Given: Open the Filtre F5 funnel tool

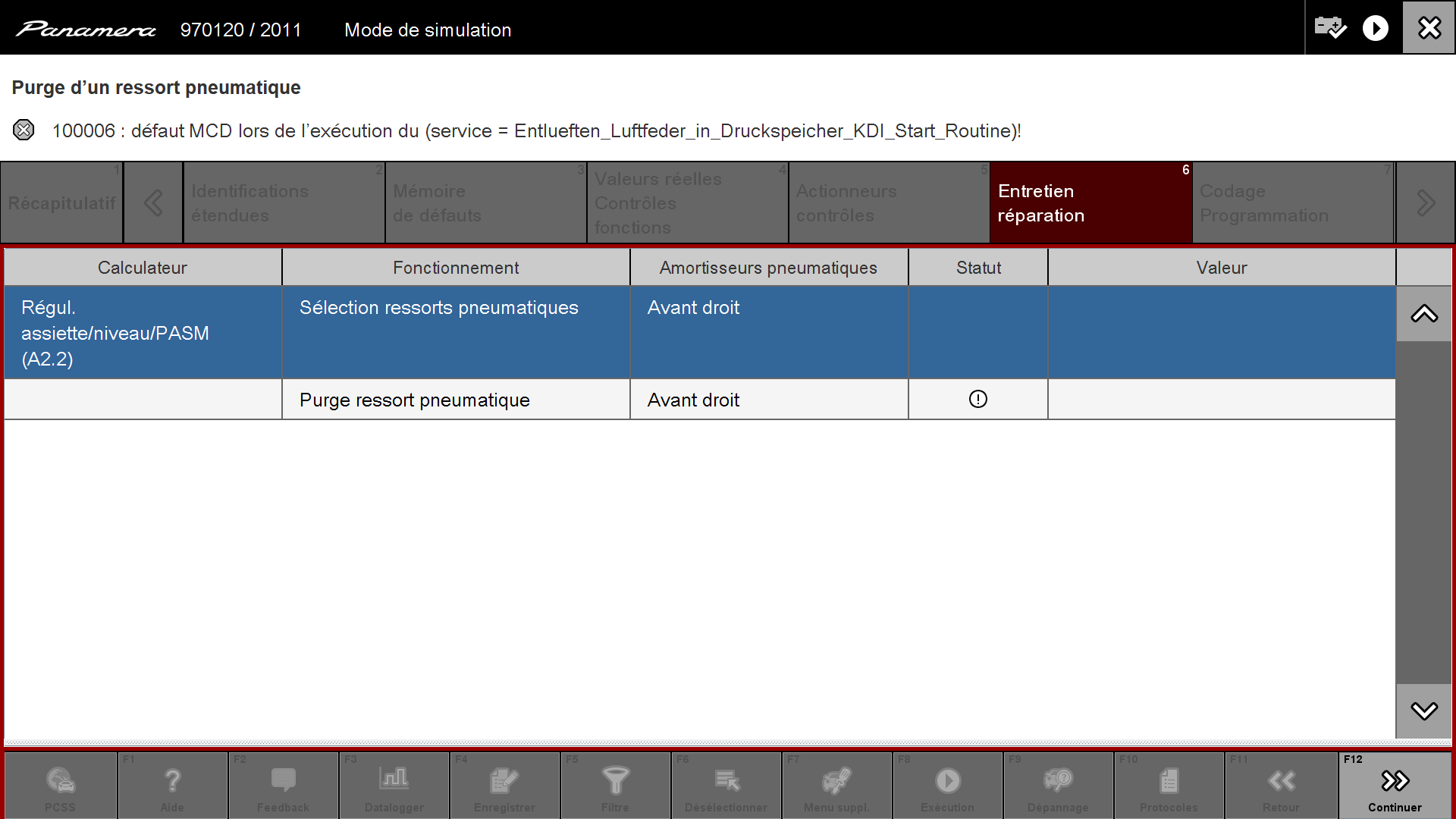Looking at the screenshot, I should 616,785.
